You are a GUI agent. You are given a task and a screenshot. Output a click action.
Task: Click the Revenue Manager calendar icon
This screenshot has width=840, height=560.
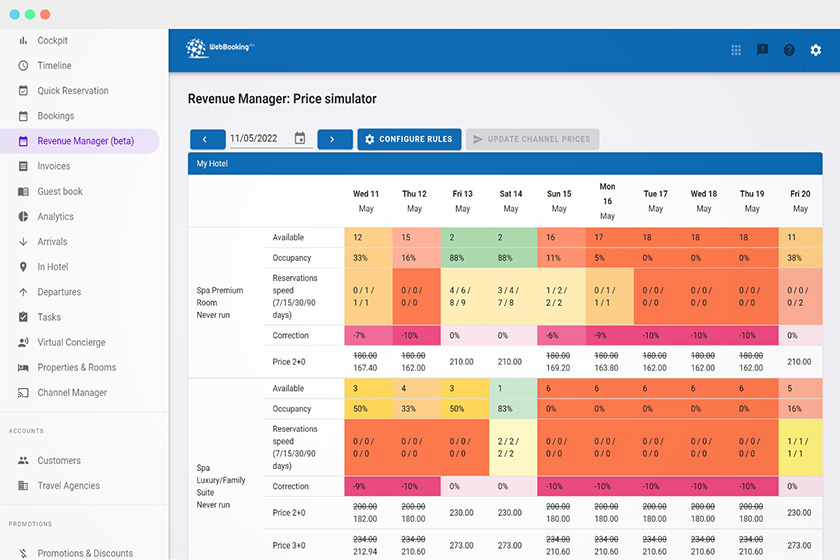(x=23, y=141)
